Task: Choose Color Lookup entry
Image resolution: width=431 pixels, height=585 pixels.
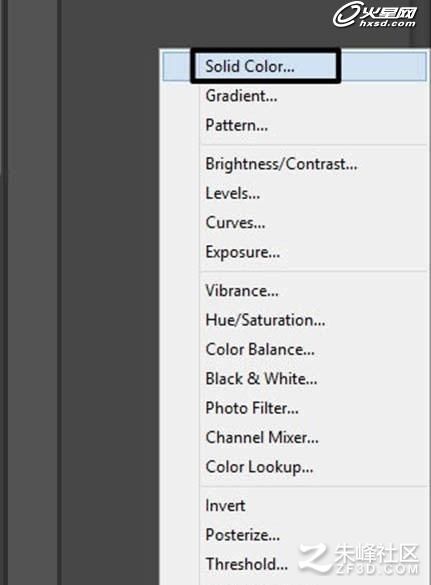Action: click(x=295, y=467)
